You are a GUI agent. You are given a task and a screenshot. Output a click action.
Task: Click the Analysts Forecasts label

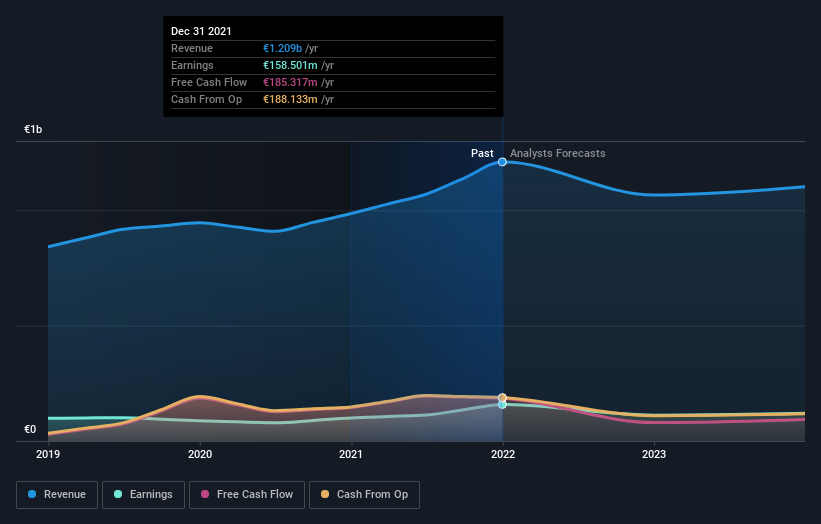tap(558, 153)
